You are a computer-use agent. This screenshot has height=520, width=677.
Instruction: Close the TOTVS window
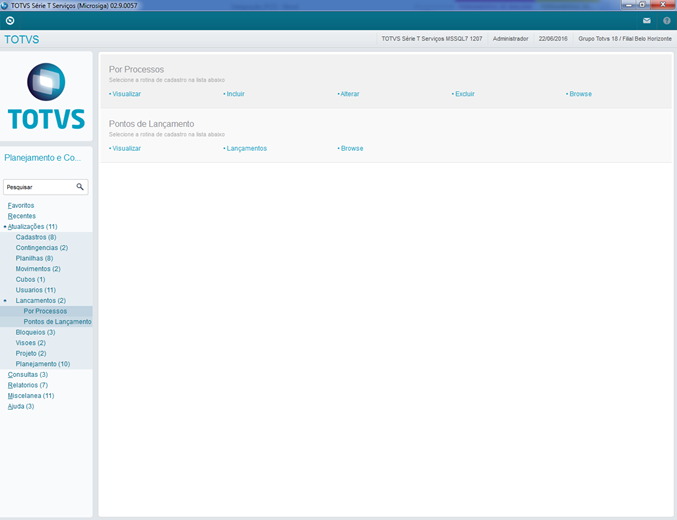[x=663, y=5]
